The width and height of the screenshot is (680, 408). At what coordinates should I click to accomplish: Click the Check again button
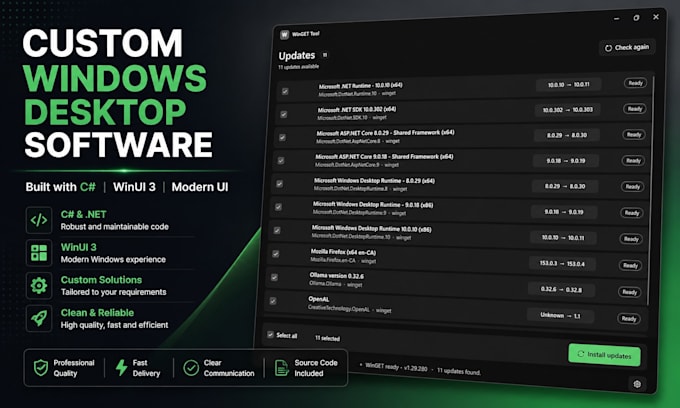point(627,48)
